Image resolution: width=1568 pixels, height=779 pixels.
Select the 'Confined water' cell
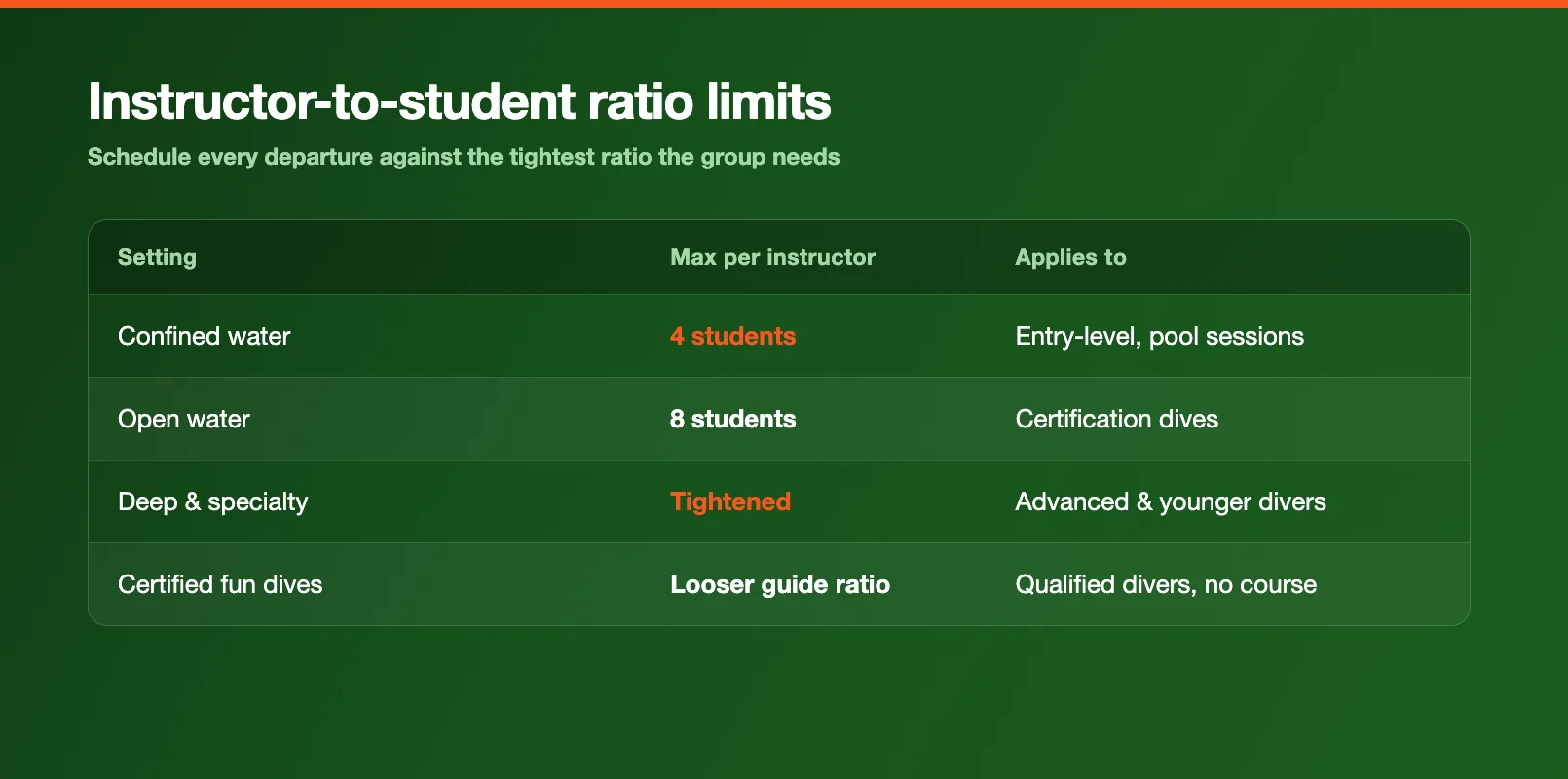(x=205, y=336)
